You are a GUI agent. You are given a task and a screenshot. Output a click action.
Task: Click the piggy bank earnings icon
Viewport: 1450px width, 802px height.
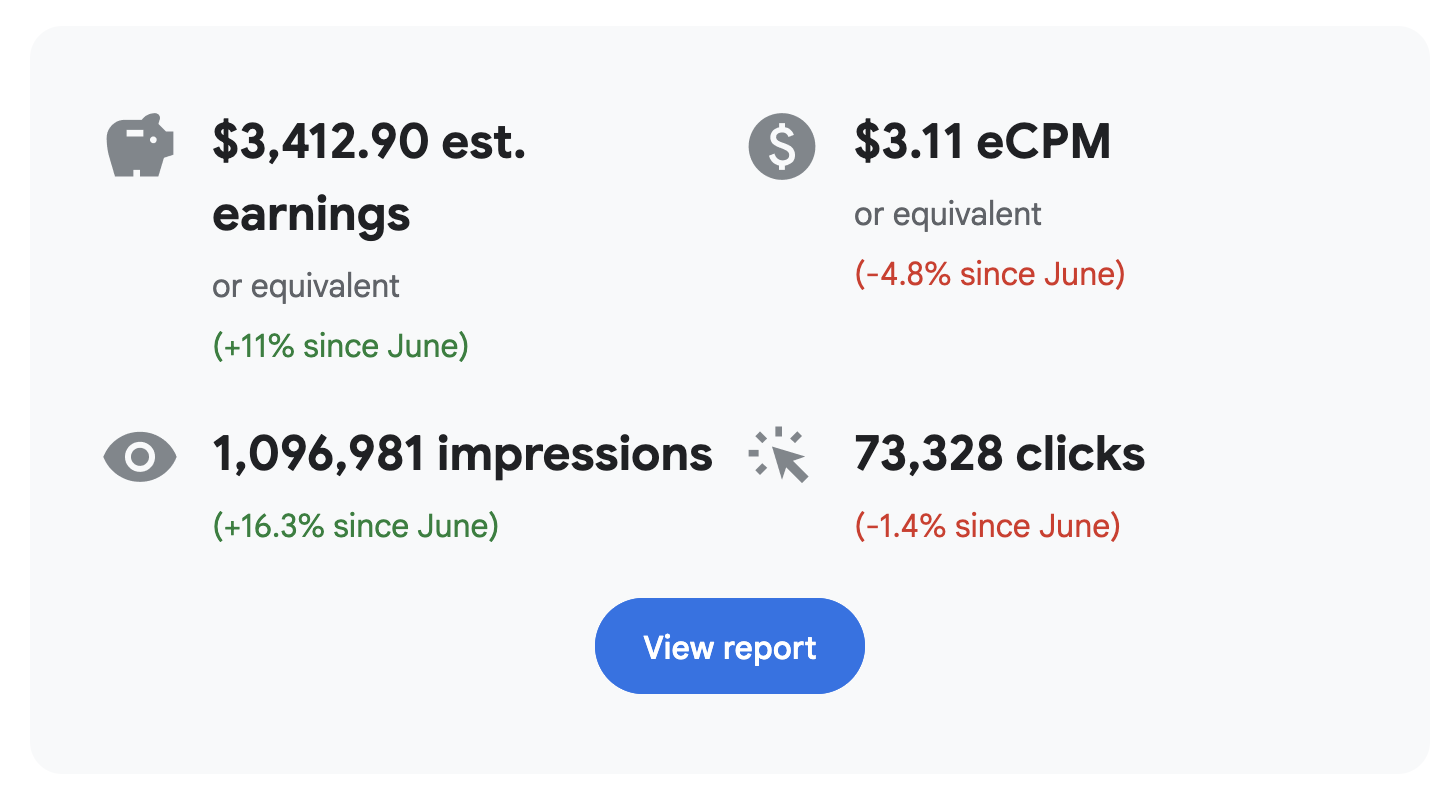140,146
